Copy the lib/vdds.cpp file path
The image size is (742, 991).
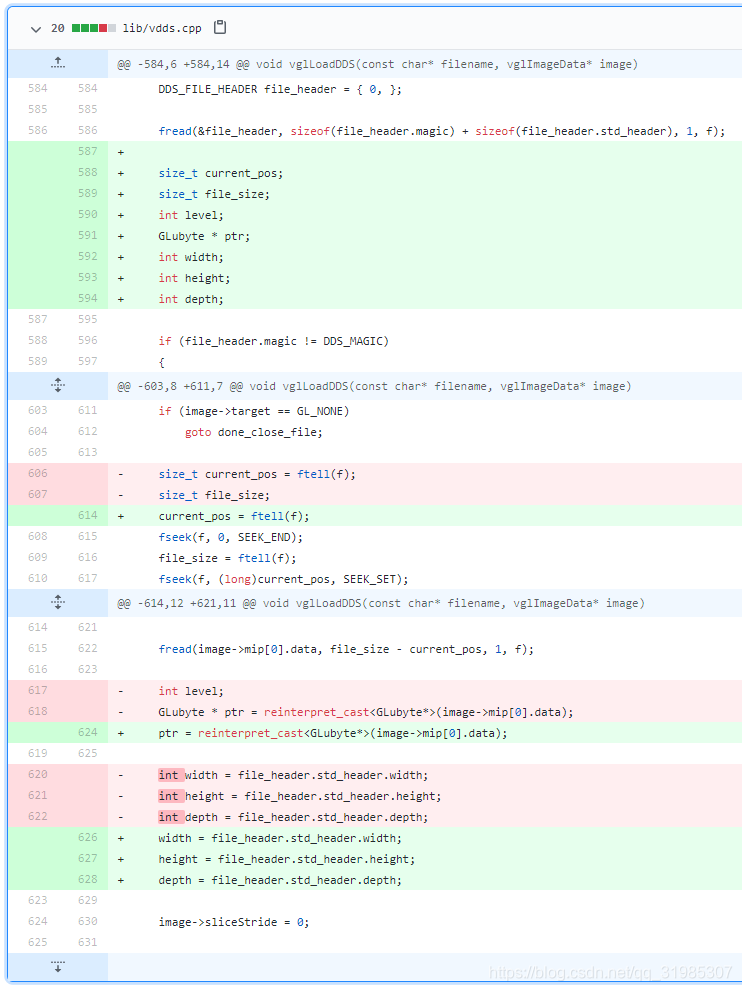coord(221,28)
